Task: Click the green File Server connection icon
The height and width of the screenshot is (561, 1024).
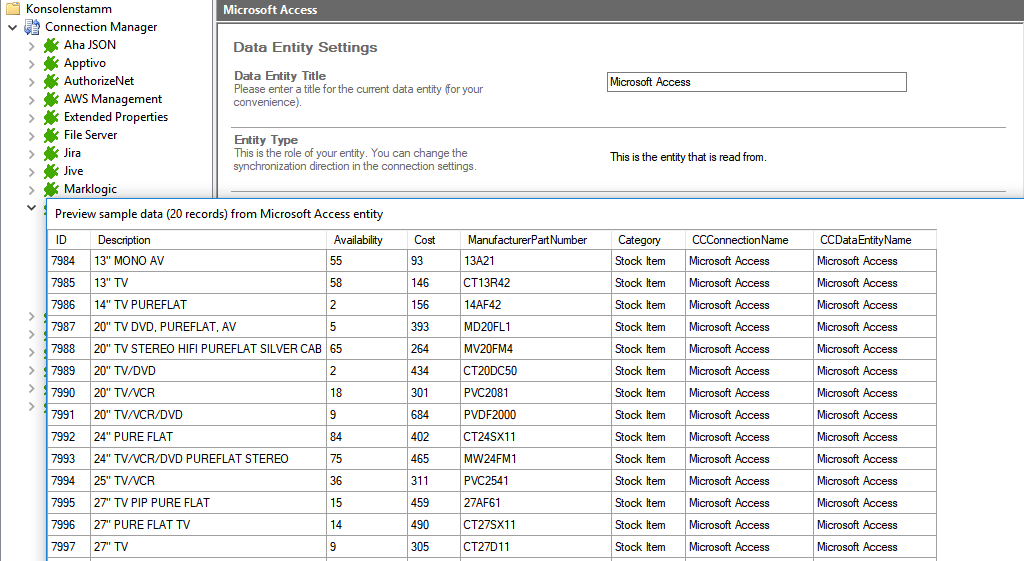Action: 51,135
